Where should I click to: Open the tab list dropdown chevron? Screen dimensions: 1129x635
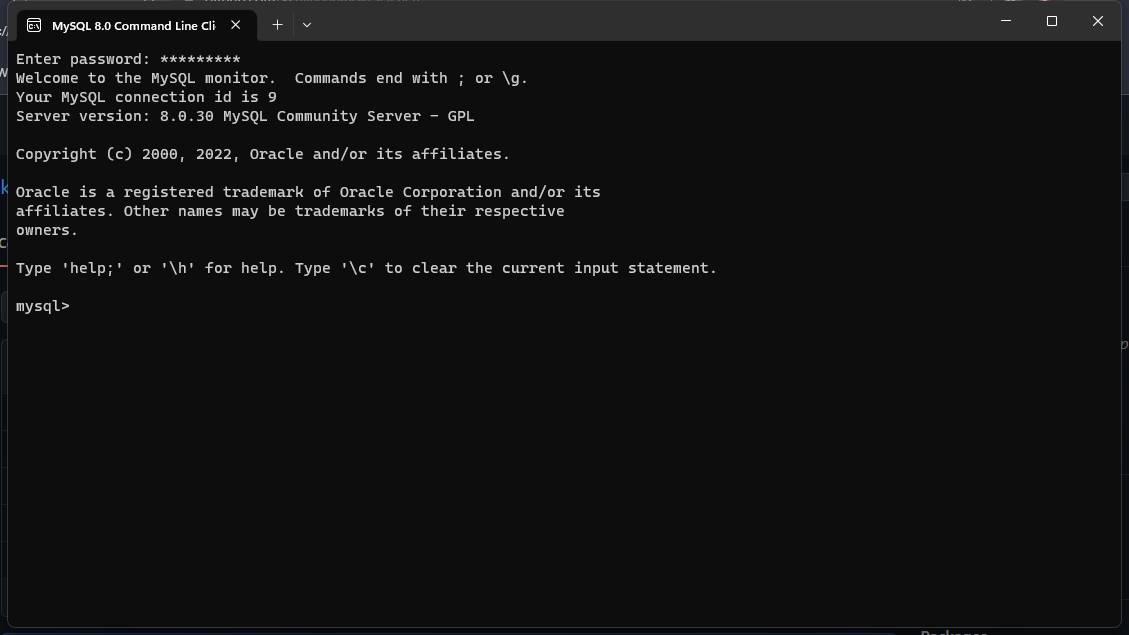pyautogui.click(x=306, y=25)
